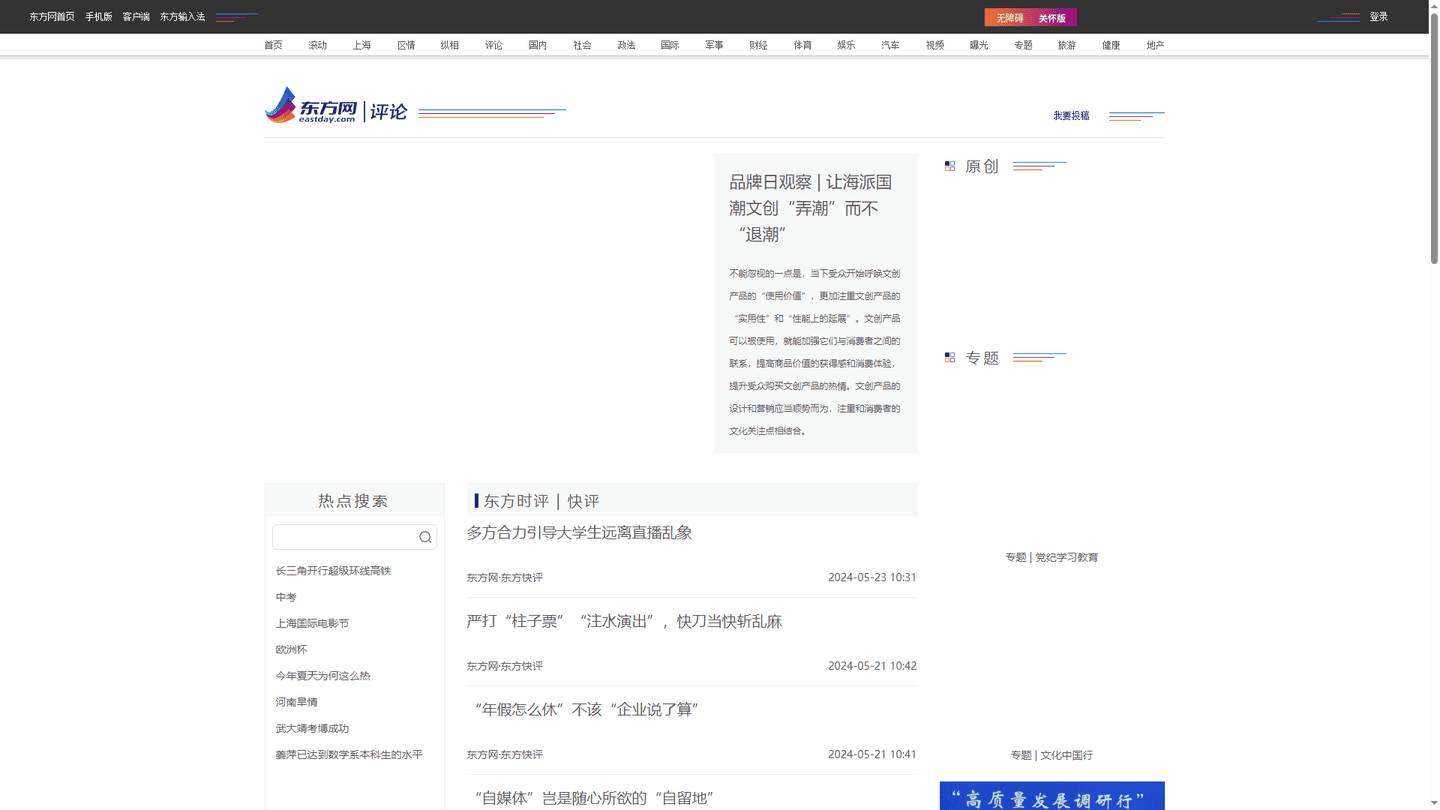Click the 2024-05-21 10:41 timestamp
The height and width of the screenshot is (810, 1440).
tap(872, 754)
